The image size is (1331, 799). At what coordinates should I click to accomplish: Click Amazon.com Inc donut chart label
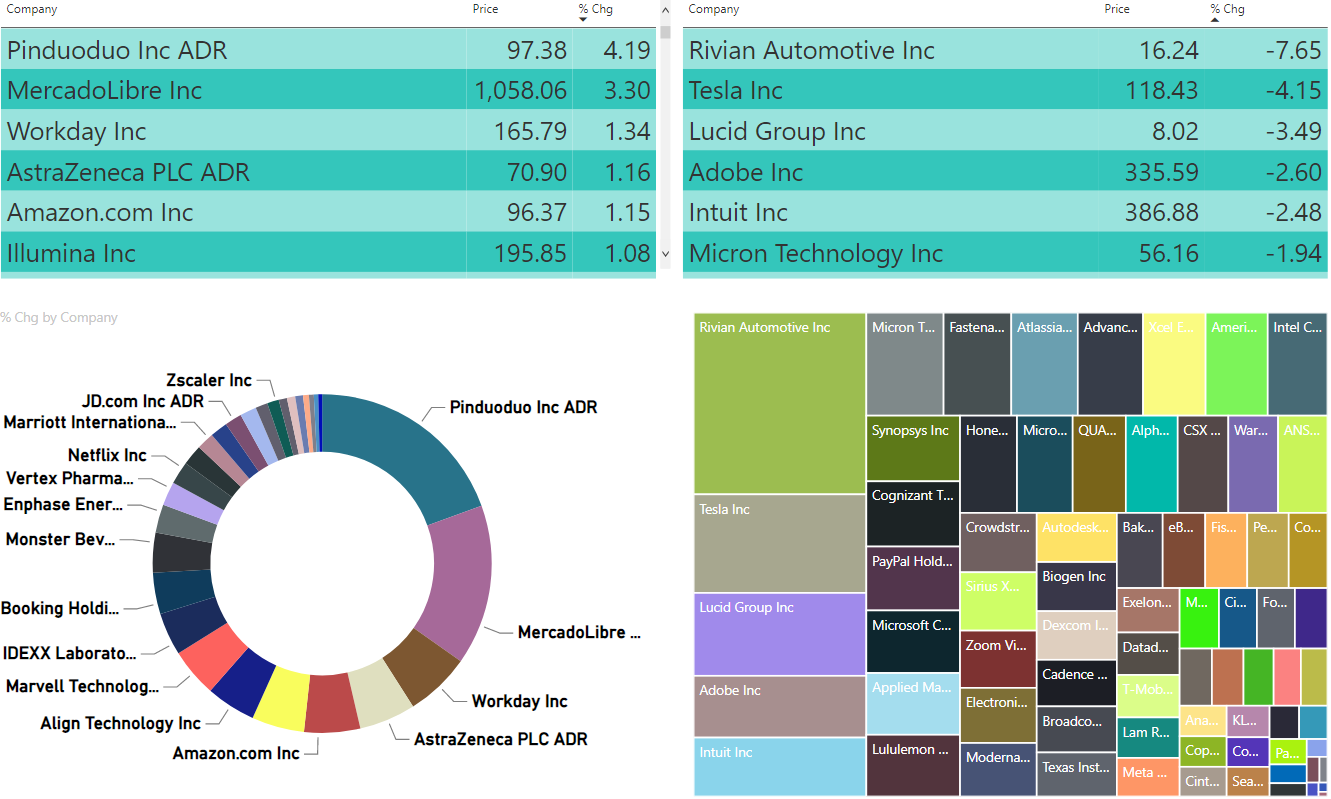[x=236, y=753]
